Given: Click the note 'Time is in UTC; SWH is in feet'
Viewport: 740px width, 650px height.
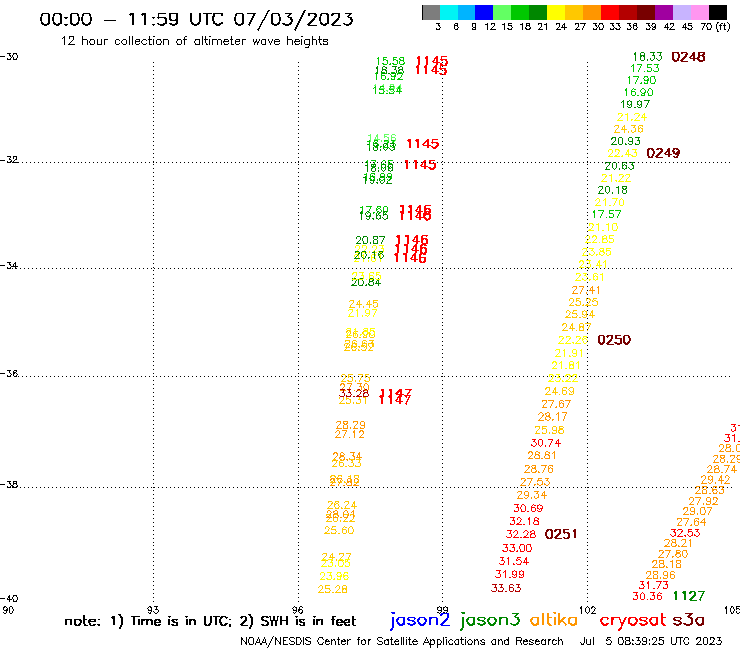Looking at the screenshot, I should coord(210,621).
